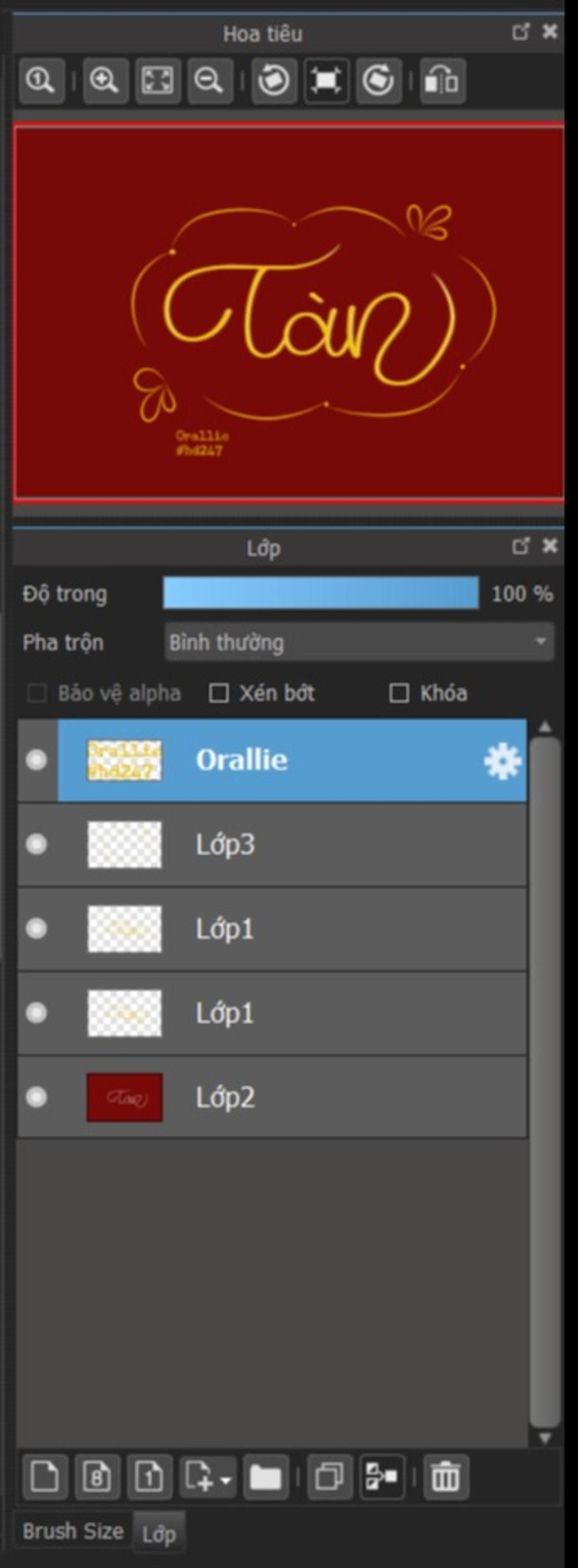The height and width of the screenshot is (1568, 578).
Task: Open settings gear of Orallie layer
Action: point(502,760)
